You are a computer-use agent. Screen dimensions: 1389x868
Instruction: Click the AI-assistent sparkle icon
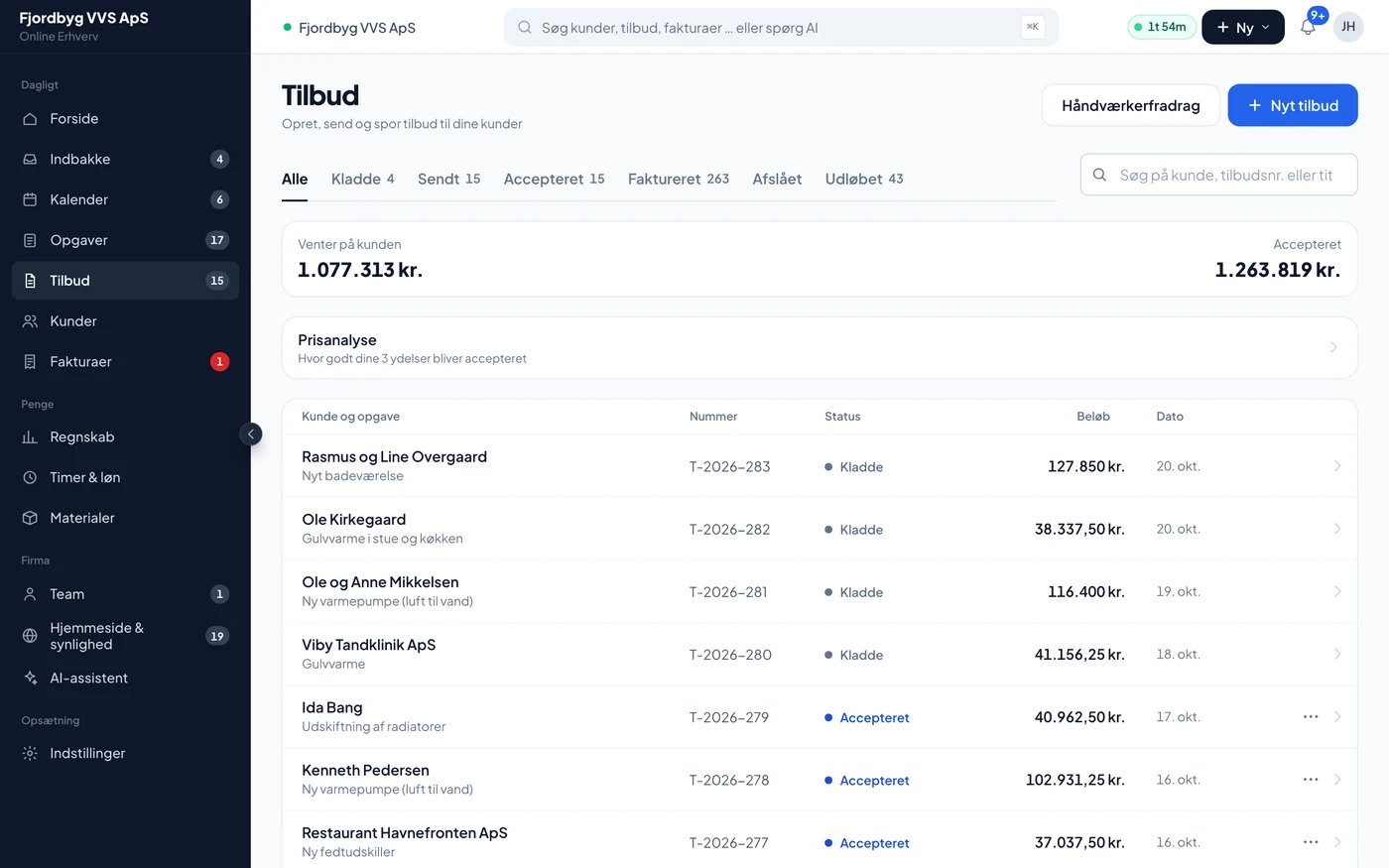[x=30, y=679]
